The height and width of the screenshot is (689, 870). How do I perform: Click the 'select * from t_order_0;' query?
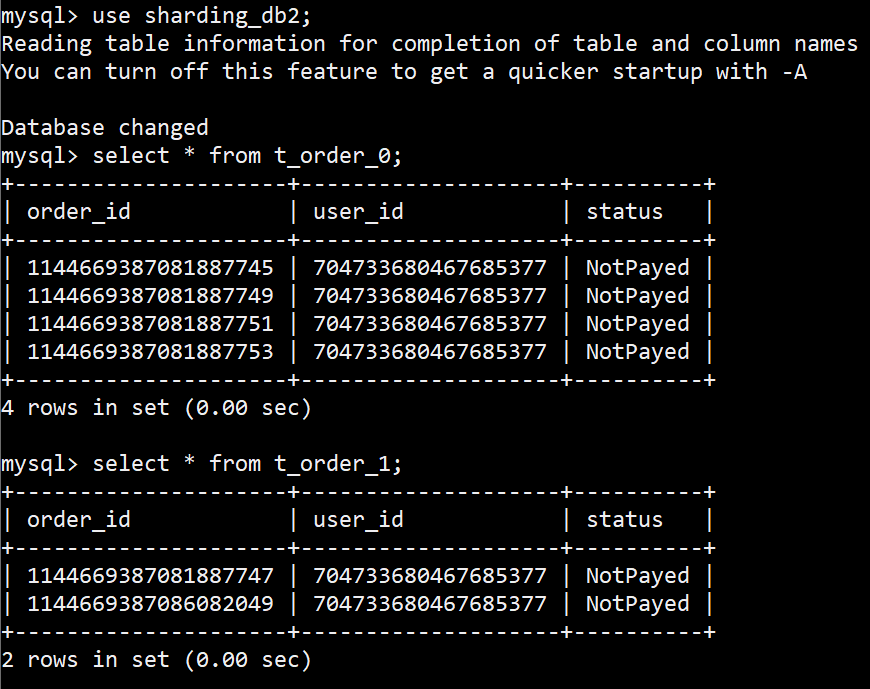coord(247,156)
